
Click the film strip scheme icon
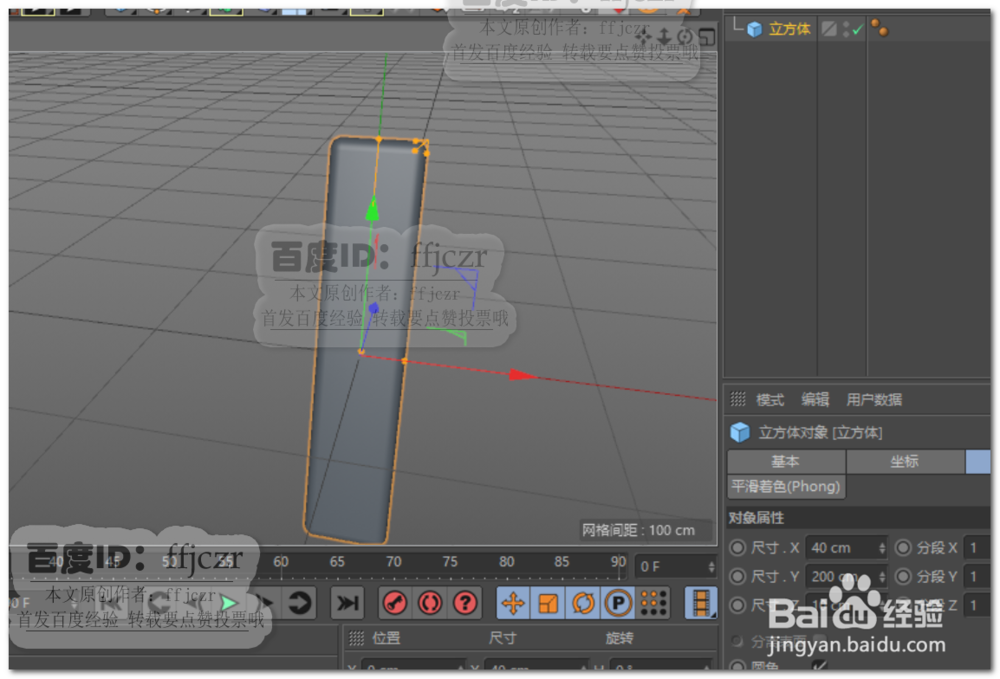pos(701,602)
